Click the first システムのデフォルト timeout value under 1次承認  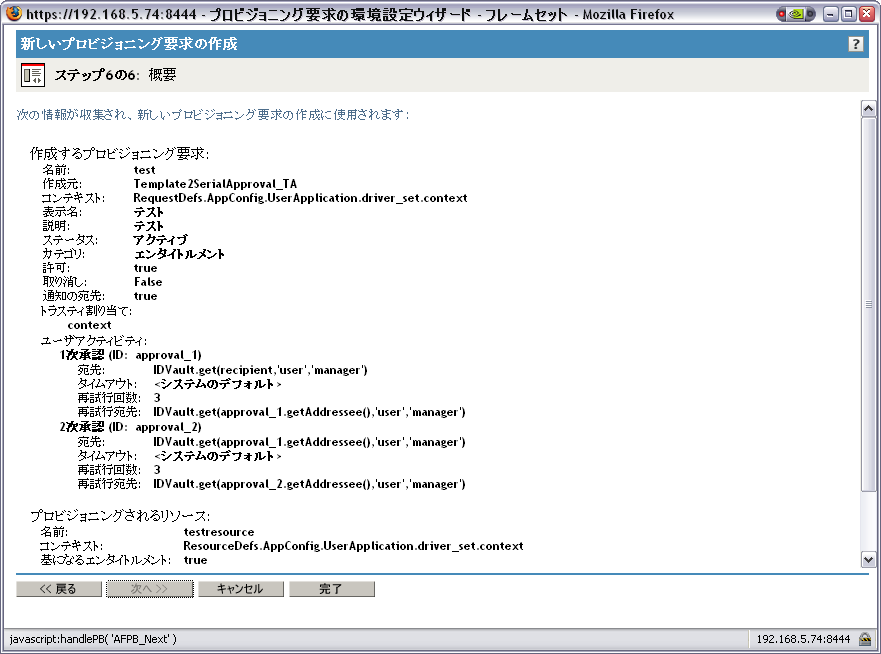click(x=217, y=384)
